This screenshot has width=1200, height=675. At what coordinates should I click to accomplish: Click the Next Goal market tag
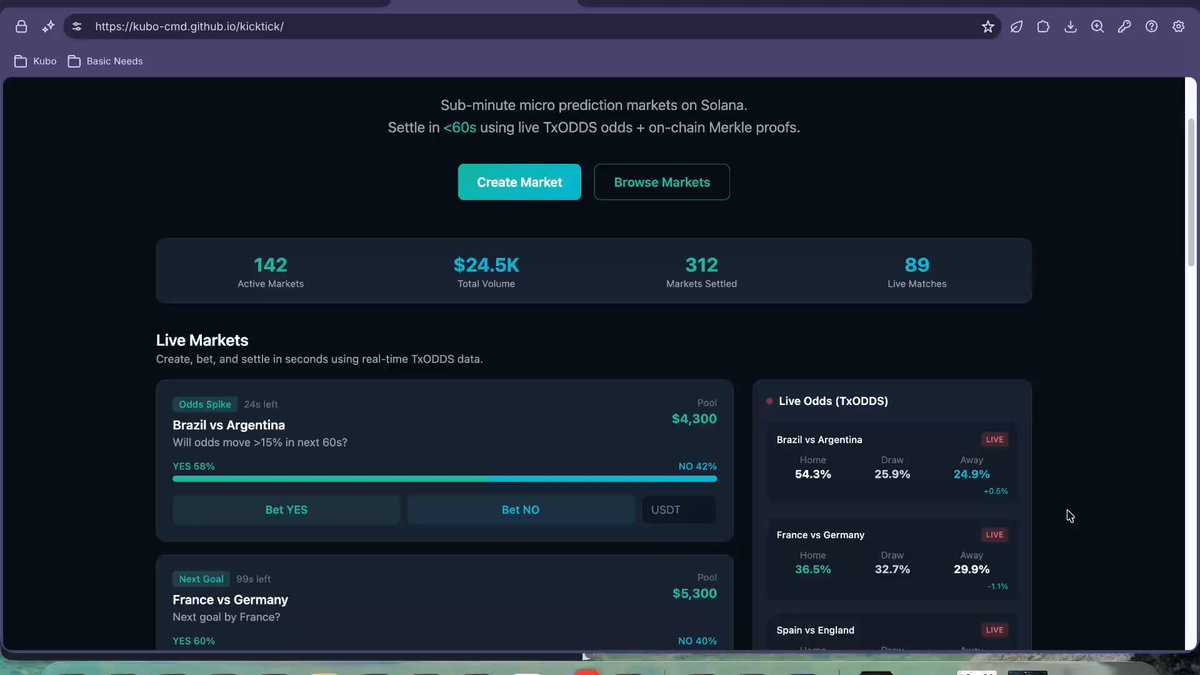201,579
